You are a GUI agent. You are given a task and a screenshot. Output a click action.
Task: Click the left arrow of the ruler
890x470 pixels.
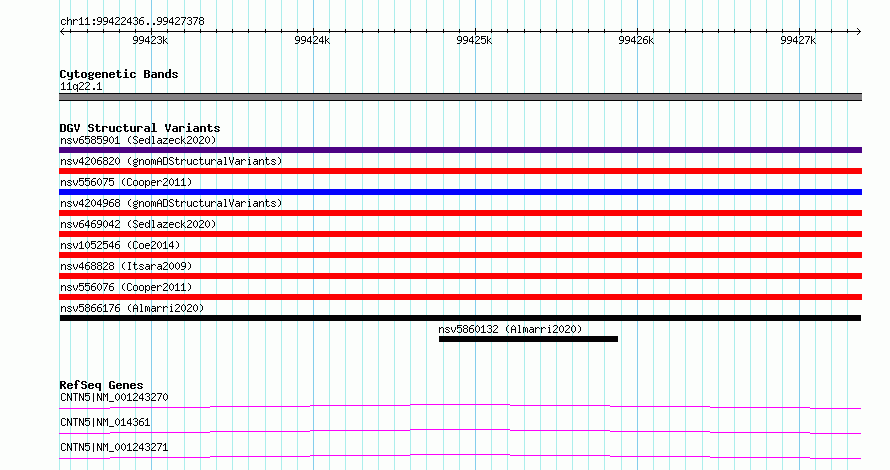coord(62,32)
